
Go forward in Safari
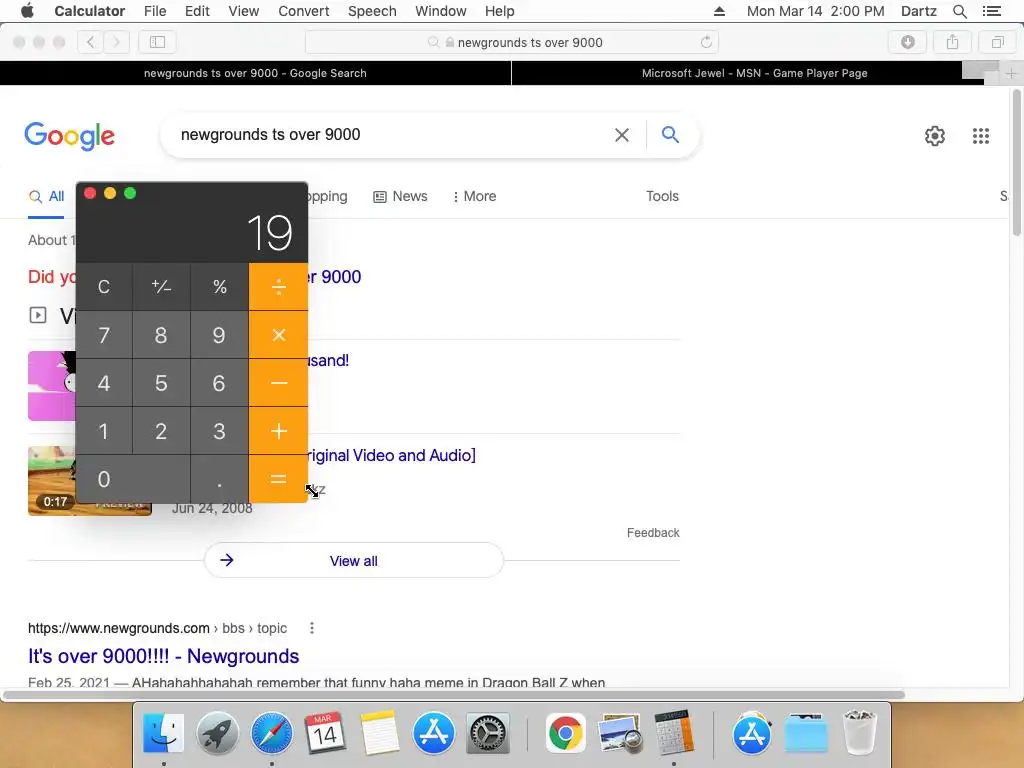[x=116, y=42]
